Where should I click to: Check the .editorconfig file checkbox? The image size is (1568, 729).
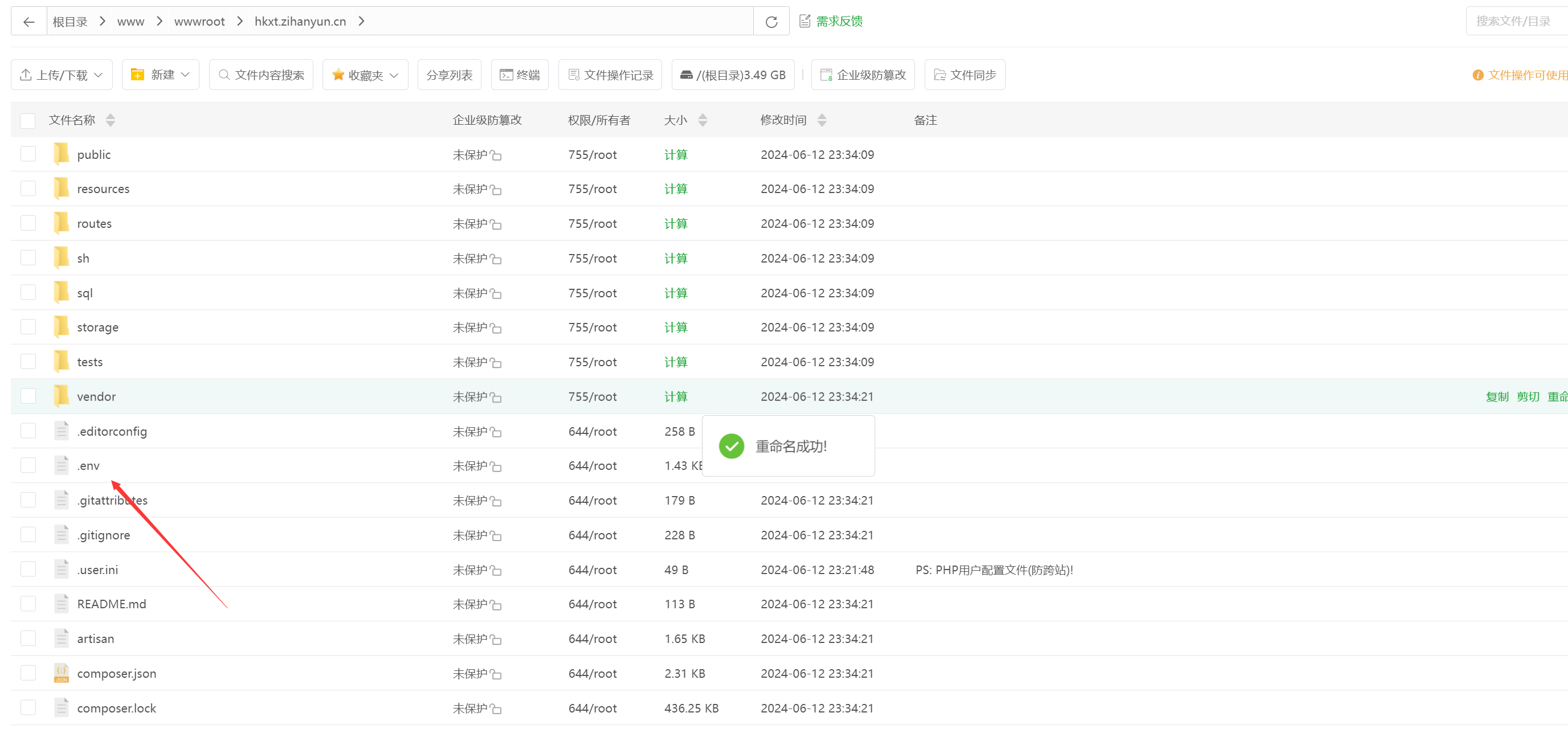28,431
